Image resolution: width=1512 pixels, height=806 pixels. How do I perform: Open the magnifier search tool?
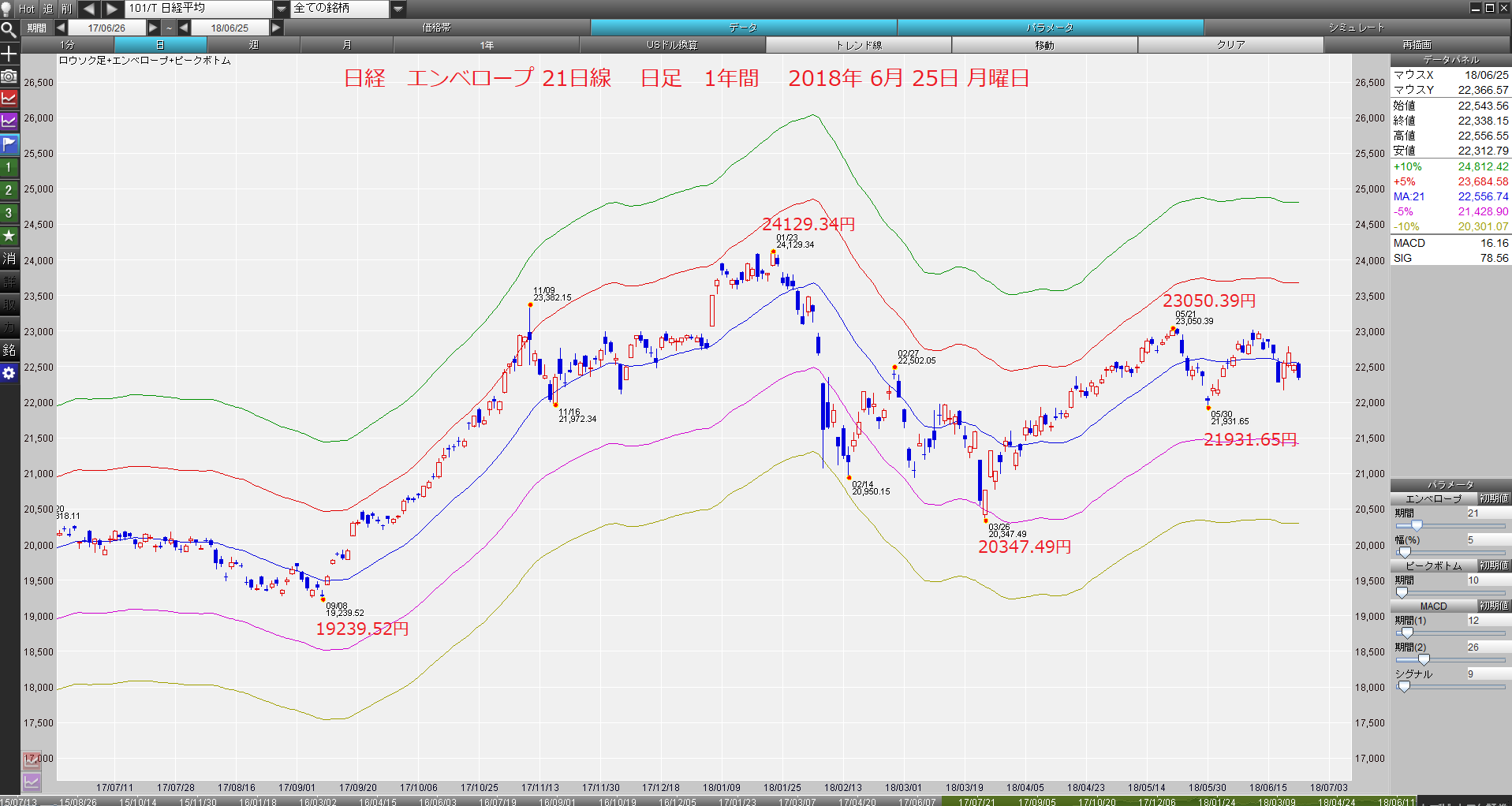click(9, 30)
